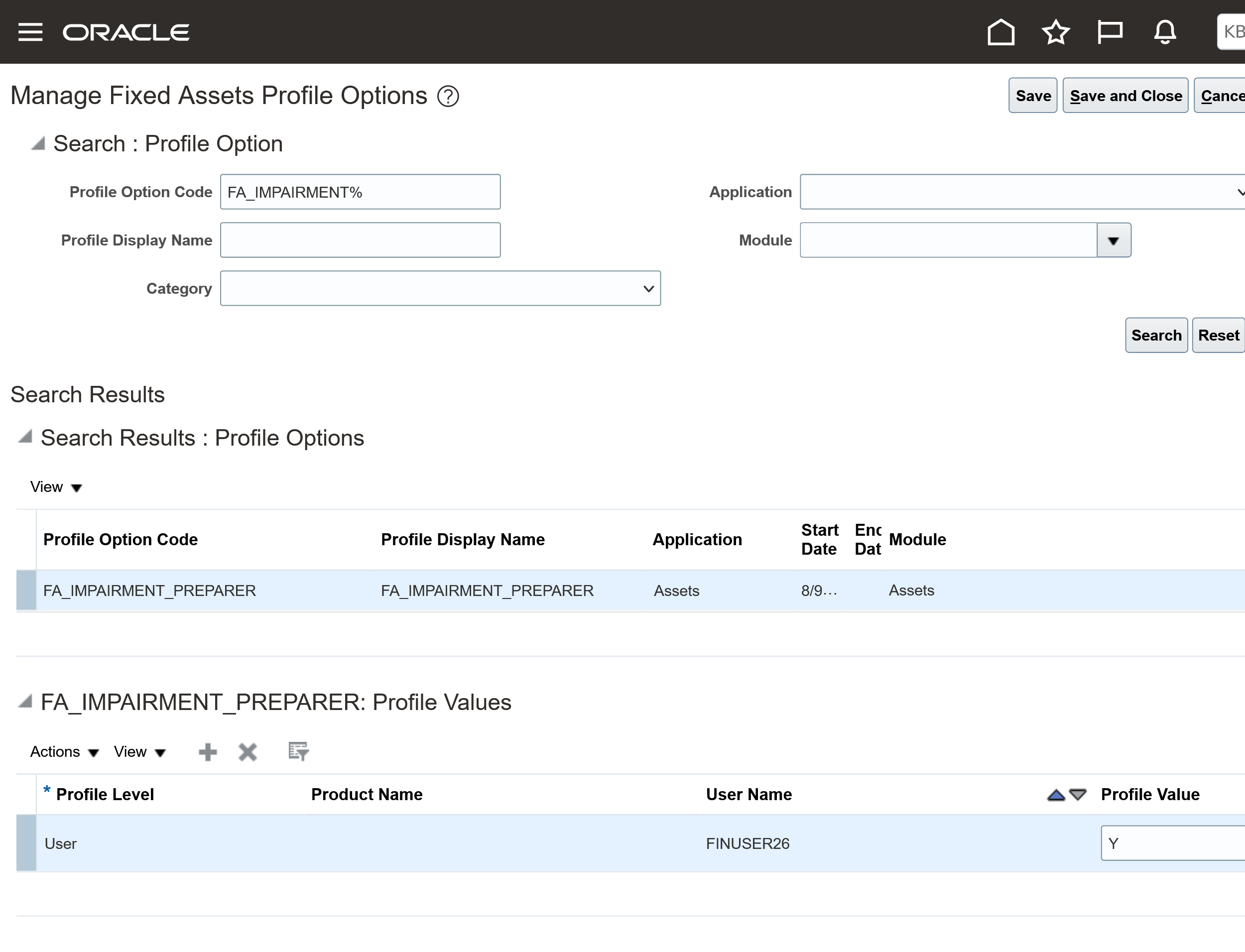Image resolution: width=1245 pixels, height=952 pixels.
Task: Open the hamburger navigator menu
Action: (x=30, y=32)
